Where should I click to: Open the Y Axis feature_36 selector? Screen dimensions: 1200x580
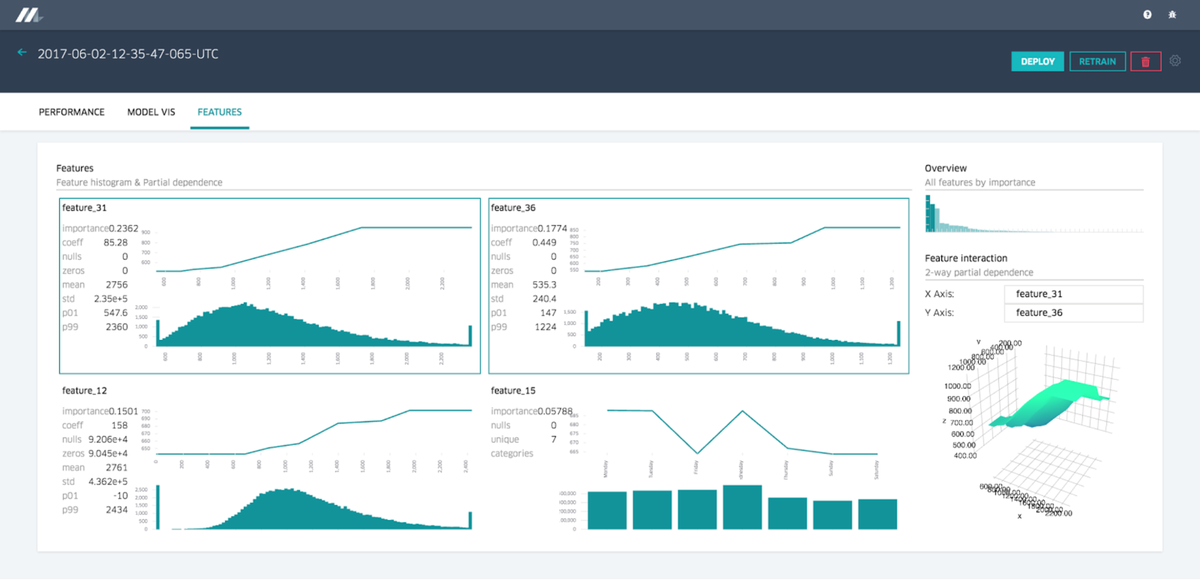tap(1073, 313)
